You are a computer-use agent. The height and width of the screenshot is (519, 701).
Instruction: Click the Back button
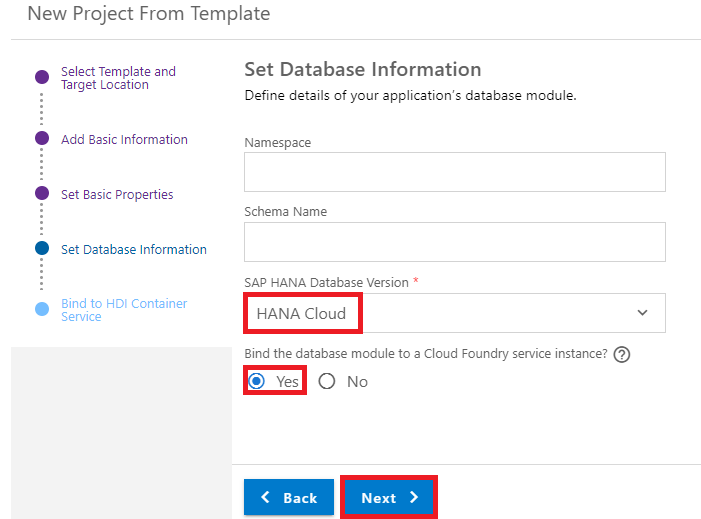tap(289, 498)
